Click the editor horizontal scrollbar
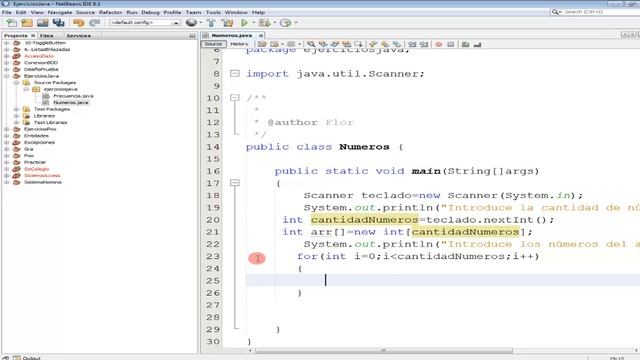The width and height of the screenshot is (640, 360). point(384,351)
